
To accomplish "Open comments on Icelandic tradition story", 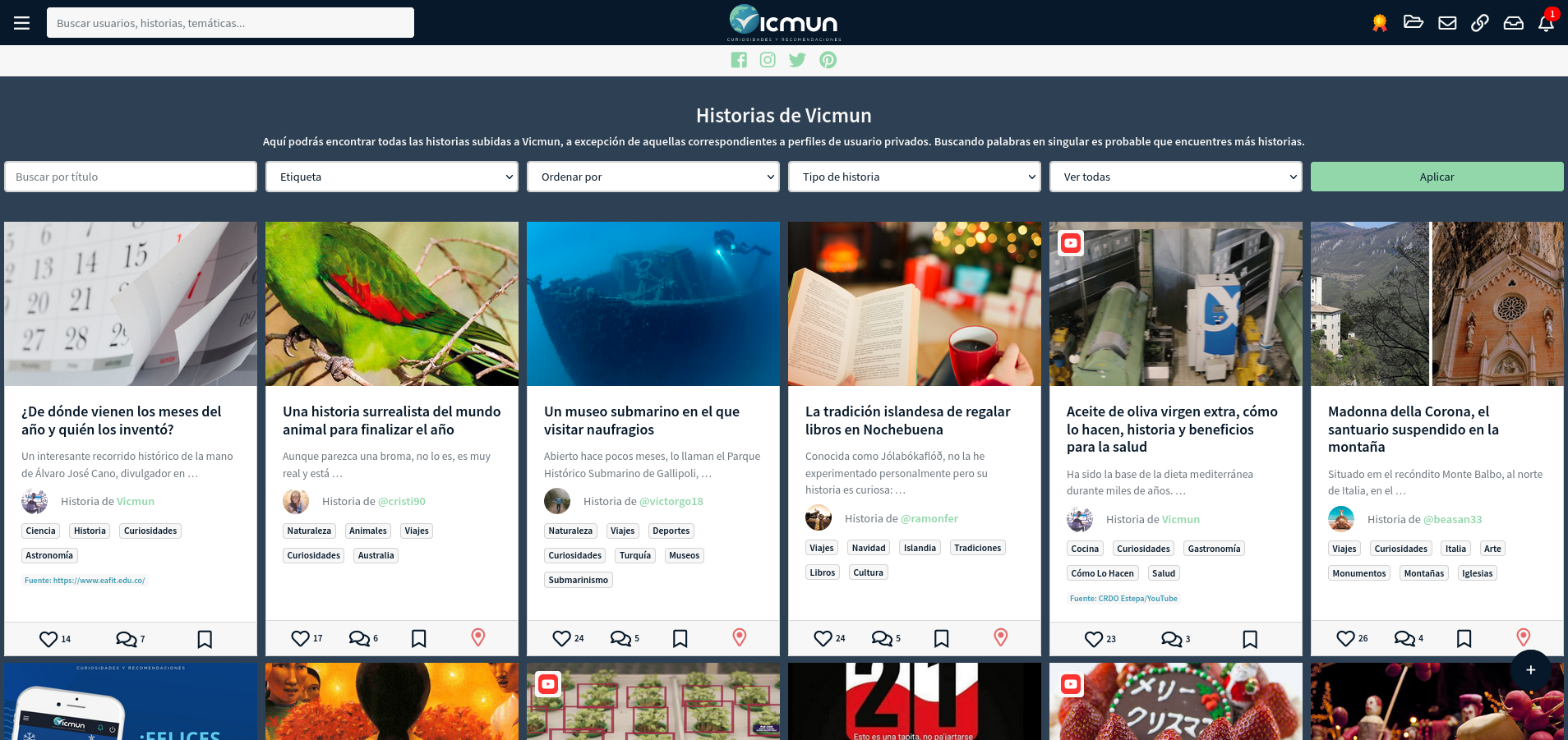I will [x=882, y=638].
